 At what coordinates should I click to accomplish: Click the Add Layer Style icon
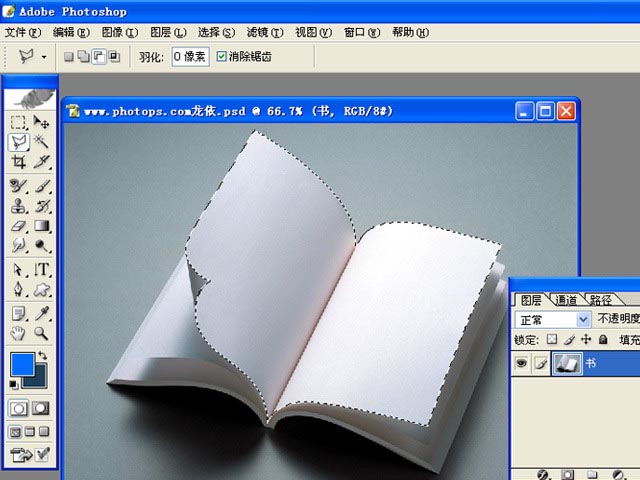pos(543,474)
